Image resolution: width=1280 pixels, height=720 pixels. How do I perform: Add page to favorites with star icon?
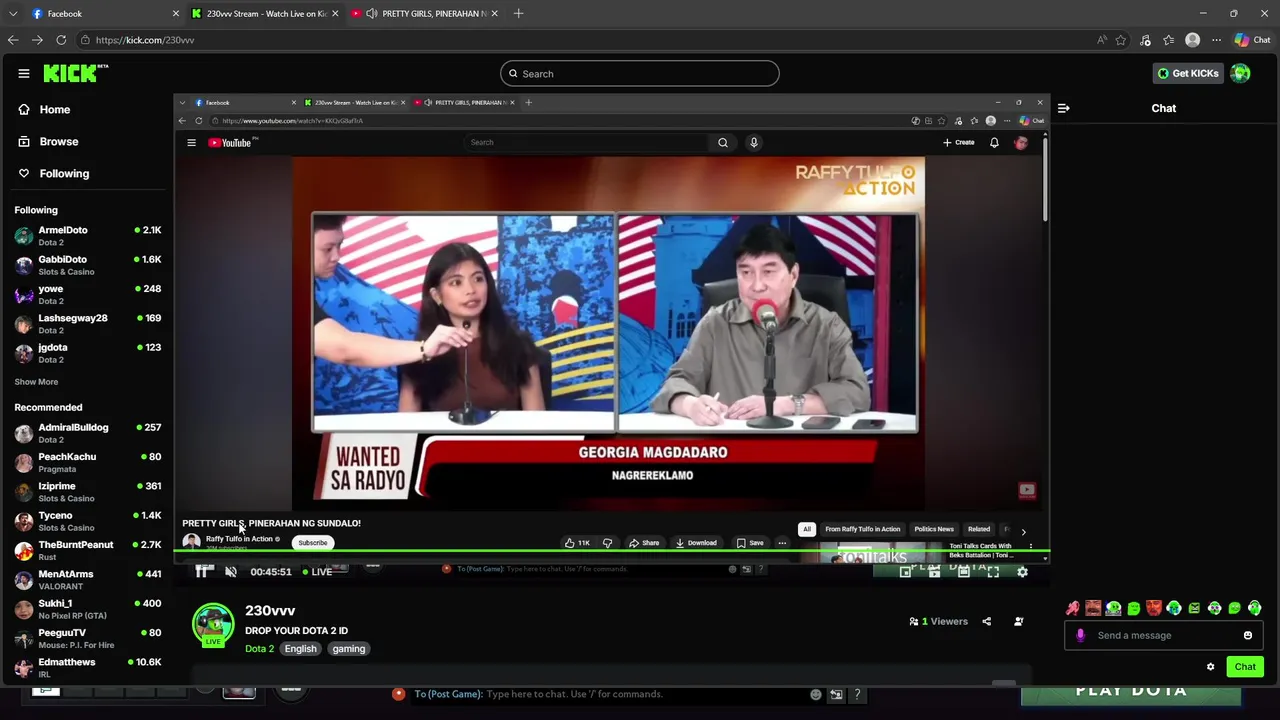[x=1121, y=40]
